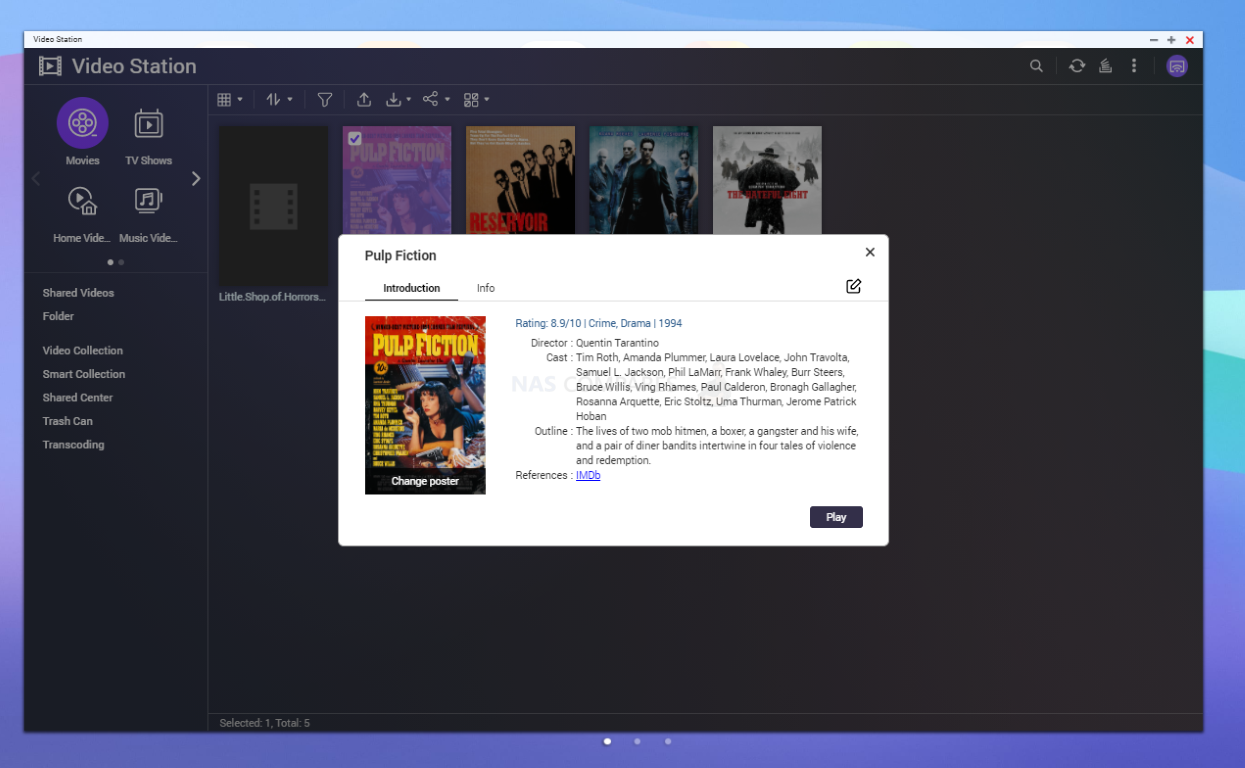The image size is (1245, 768).
Task: Open Shared Videos in sidebar
Action: 78,293
